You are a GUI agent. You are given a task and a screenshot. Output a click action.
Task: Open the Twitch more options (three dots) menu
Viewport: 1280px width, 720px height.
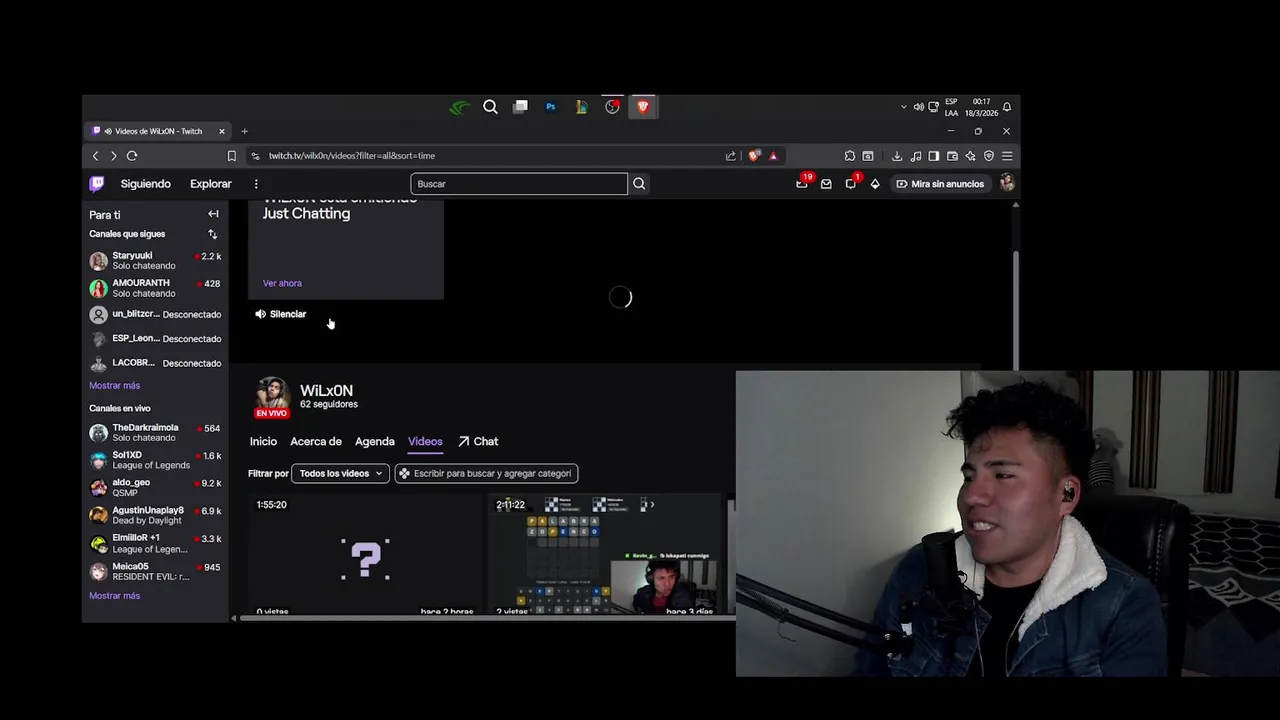(256, 184)
